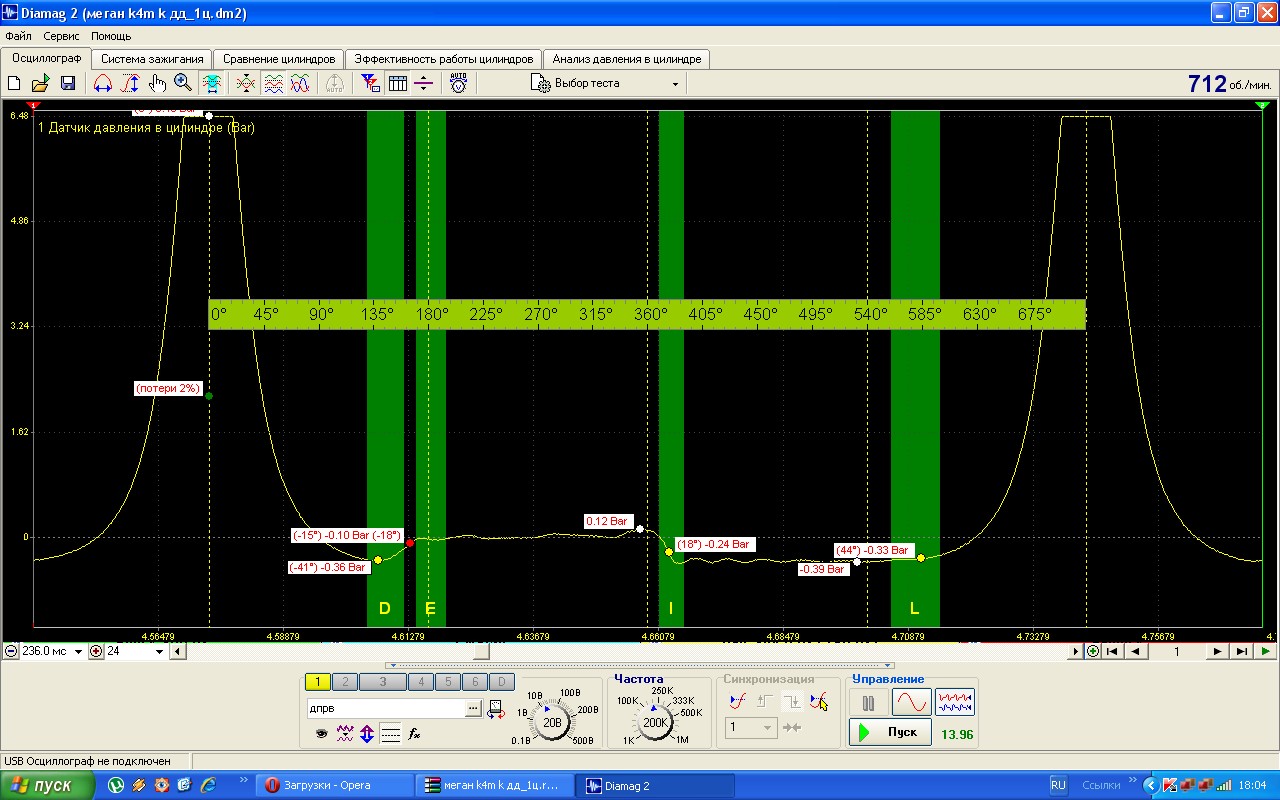
Task: Click the rising-edge trigger sync icon
Action: [x=738, y=701]
